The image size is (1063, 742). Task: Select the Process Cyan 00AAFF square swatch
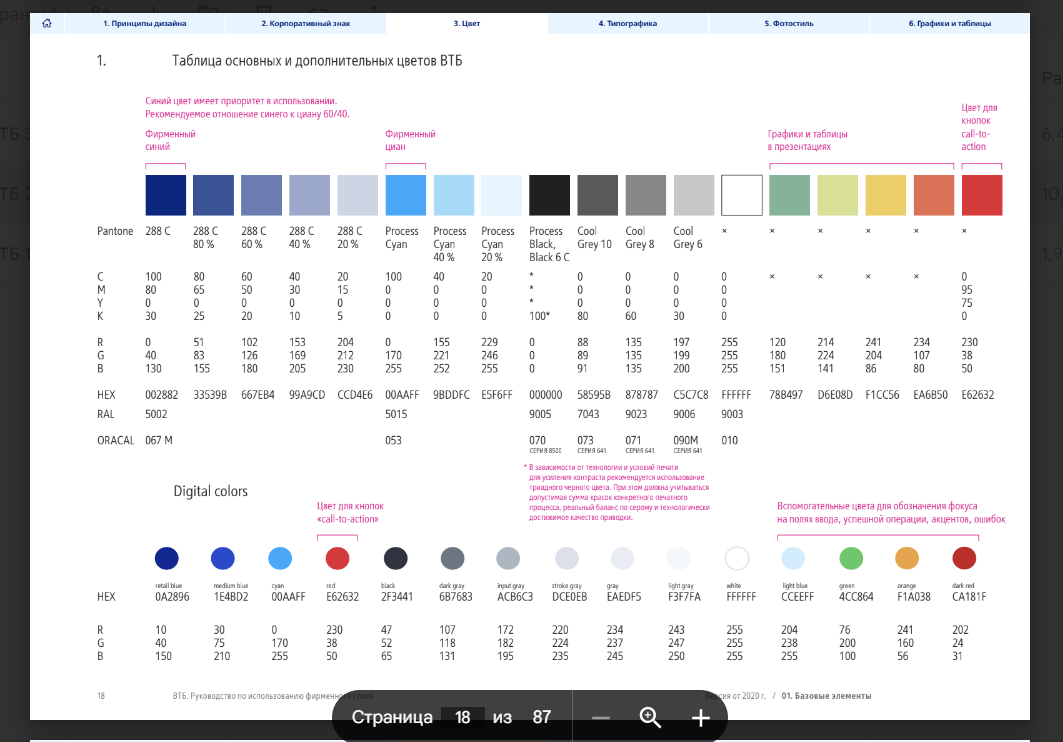pyautogui.click(x=405, y=195)
